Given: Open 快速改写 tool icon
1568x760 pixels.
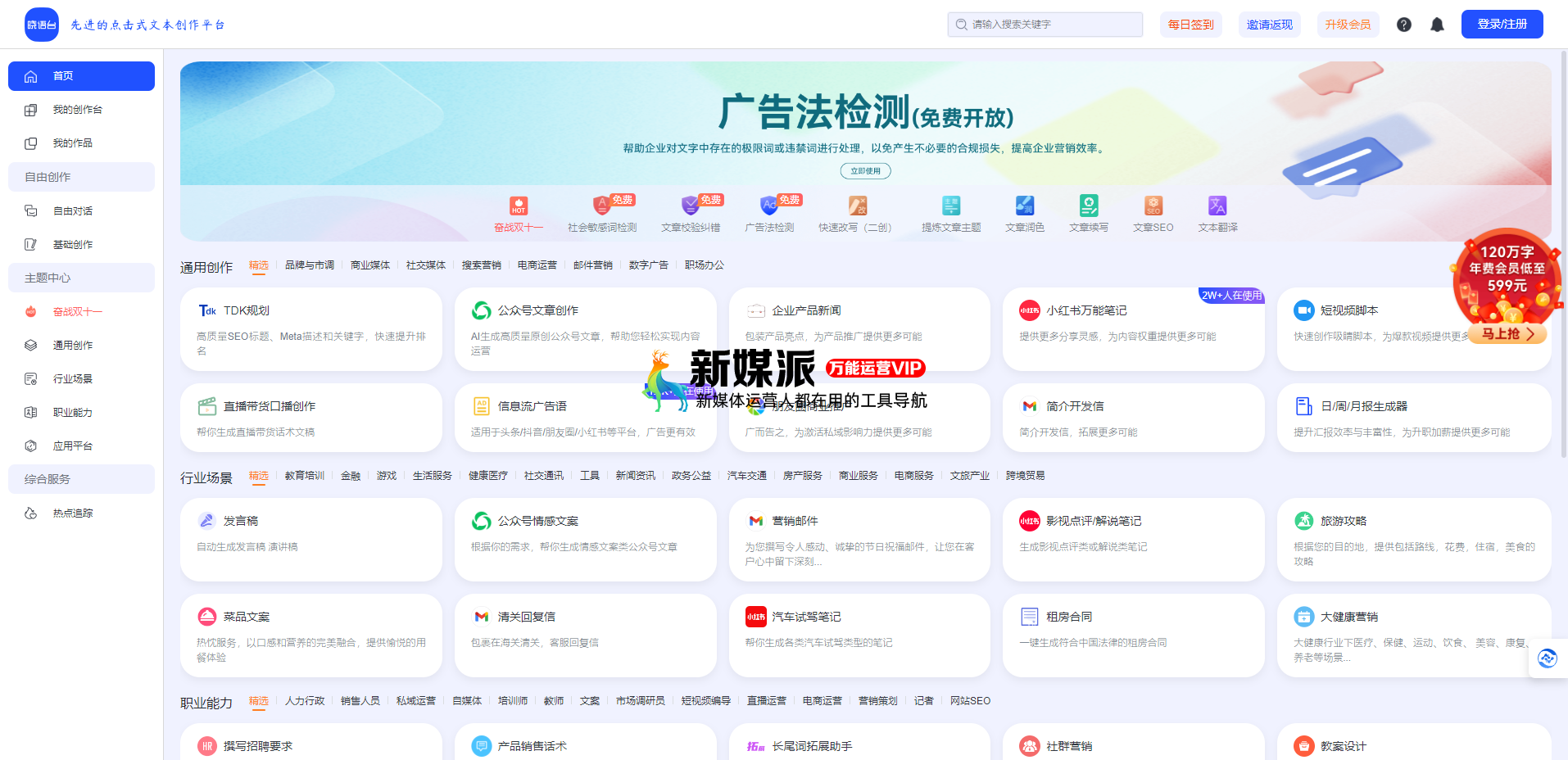Looking at the screenshot, I should pyautogui.click(x=857, y=206).
